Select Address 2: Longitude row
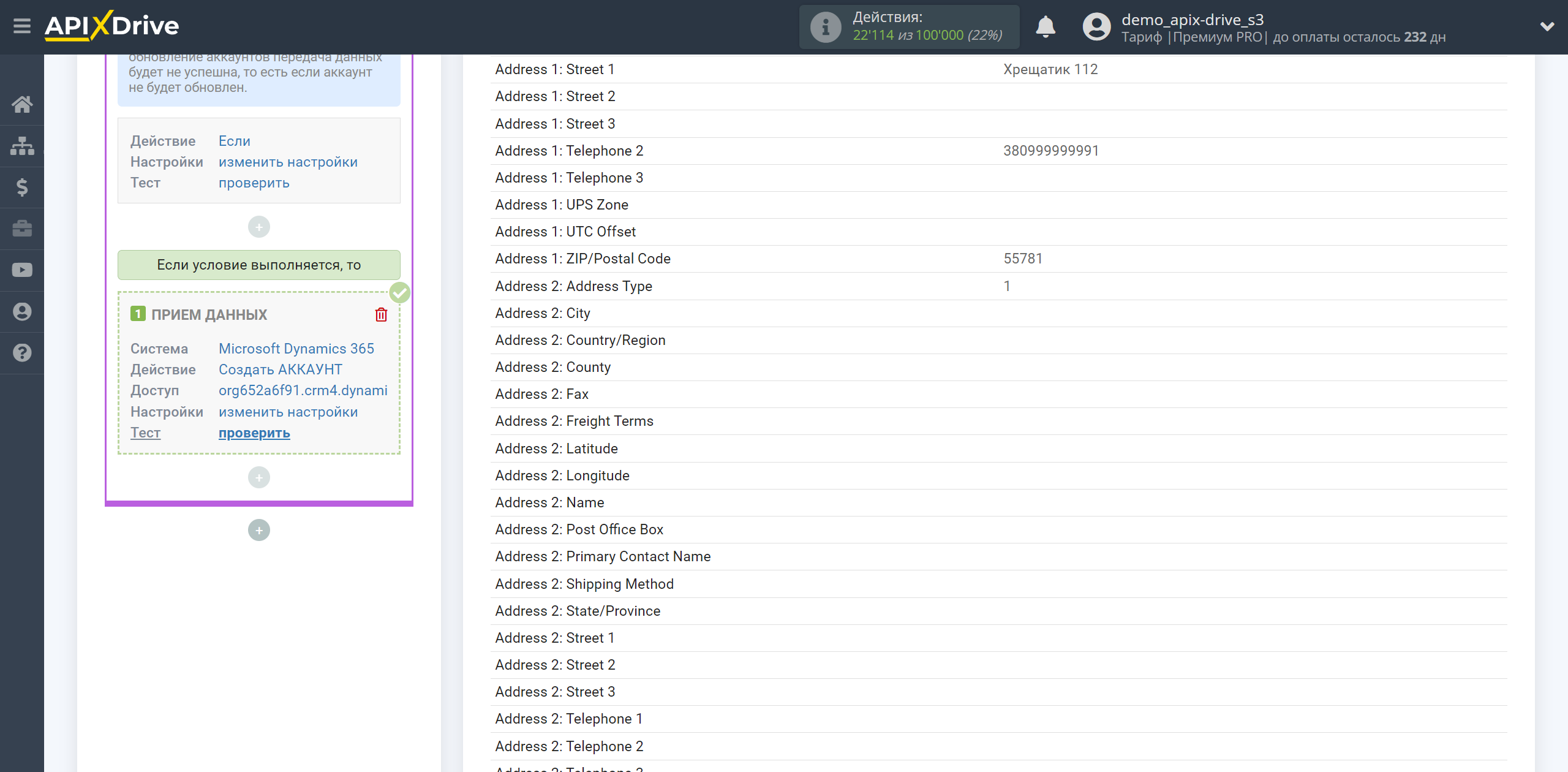Screen dimensions: 1568x772 998,475
